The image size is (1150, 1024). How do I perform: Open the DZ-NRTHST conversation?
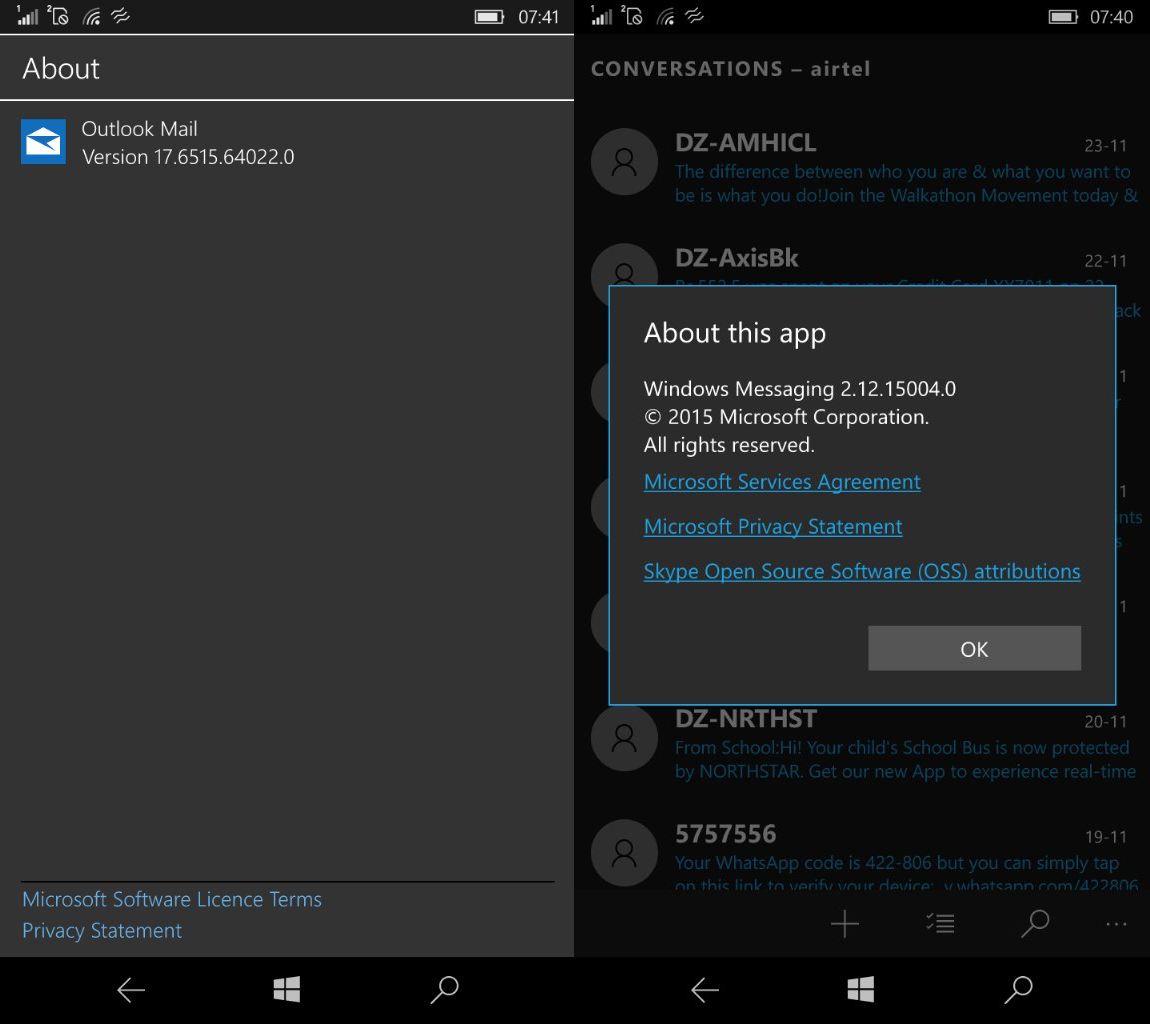862,742
